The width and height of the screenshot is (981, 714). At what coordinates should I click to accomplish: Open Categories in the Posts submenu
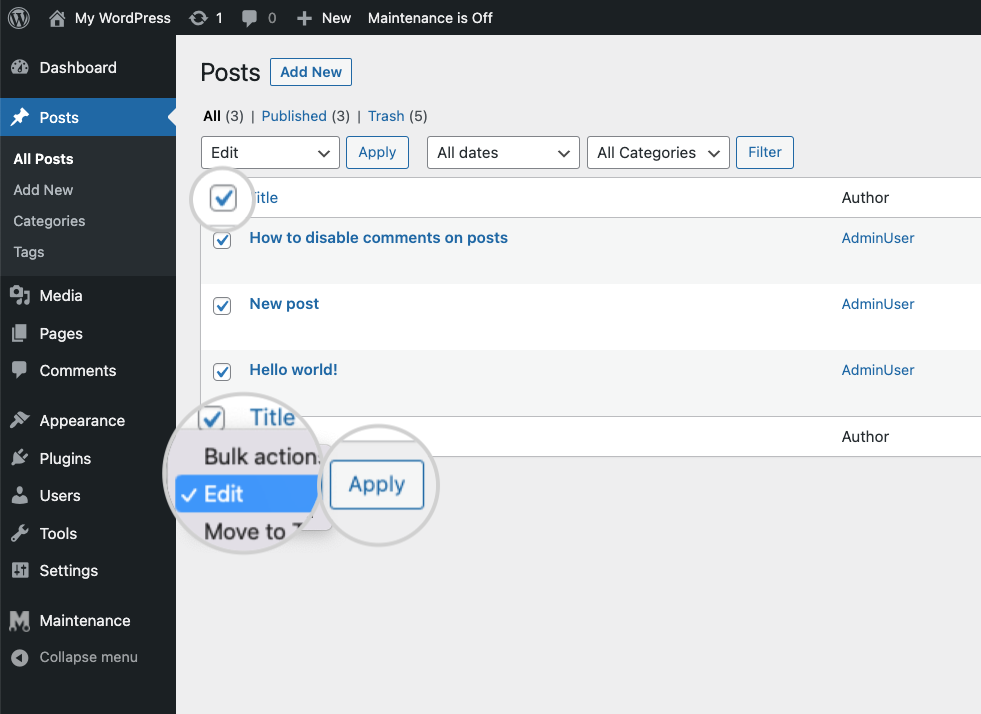tap(49, 221)
